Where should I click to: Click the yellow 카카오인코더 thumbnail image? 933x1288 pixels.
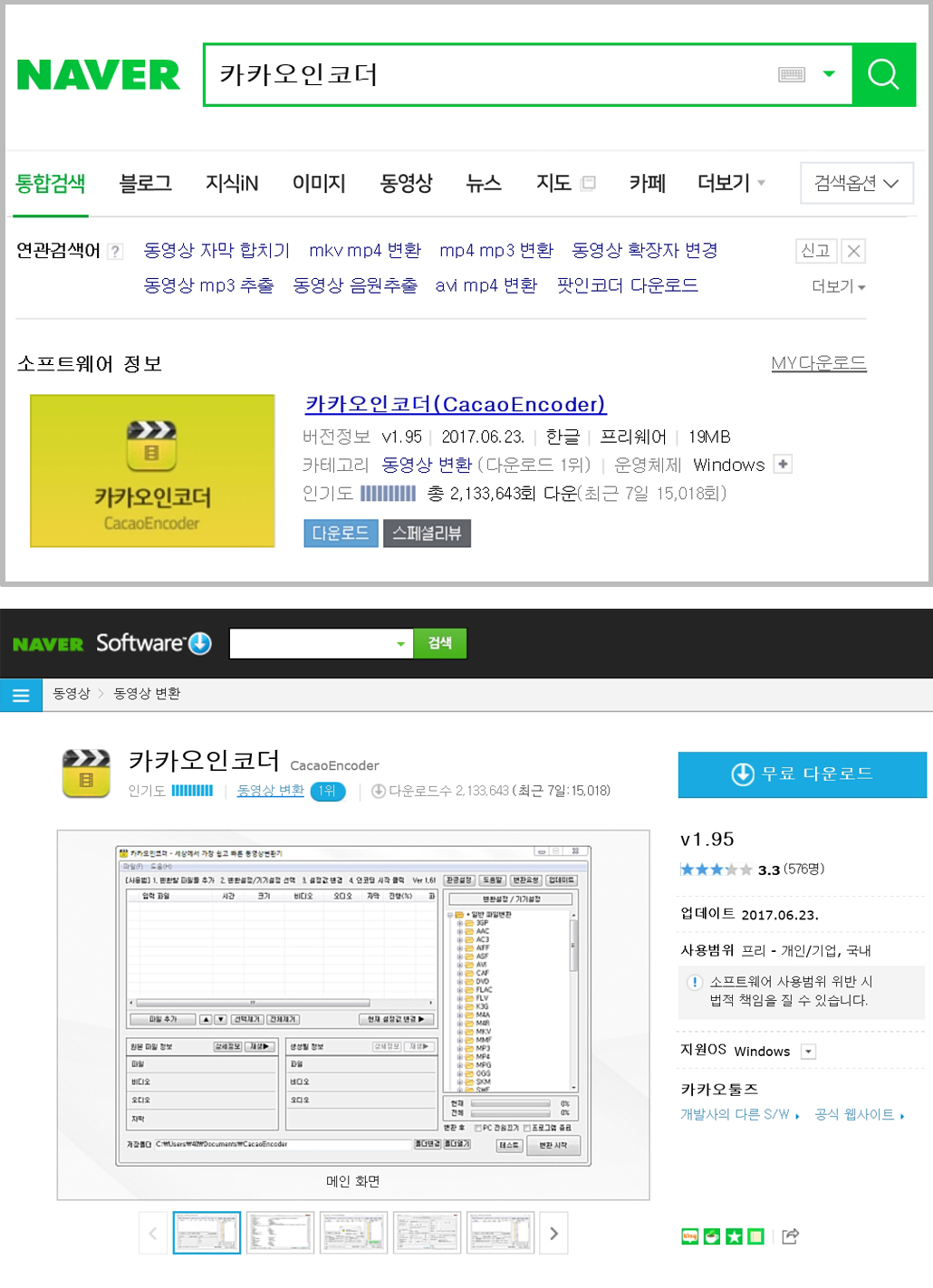pos(152,471)
